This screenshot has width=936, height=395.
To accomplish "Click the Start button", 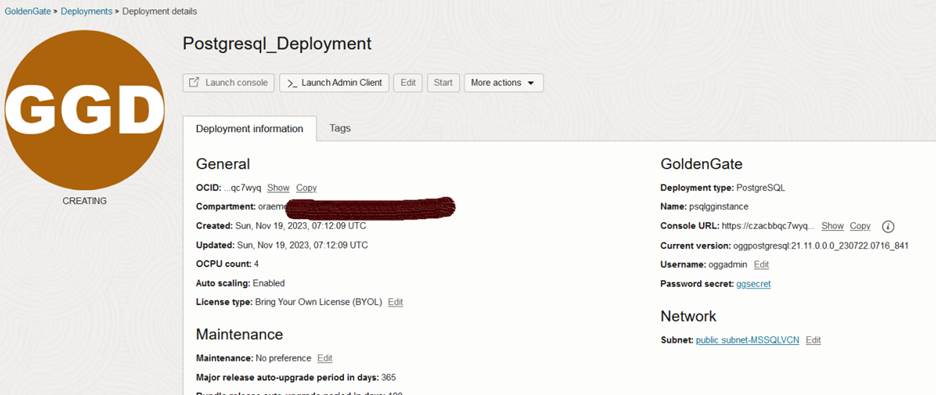I will [x=443, y=83].
